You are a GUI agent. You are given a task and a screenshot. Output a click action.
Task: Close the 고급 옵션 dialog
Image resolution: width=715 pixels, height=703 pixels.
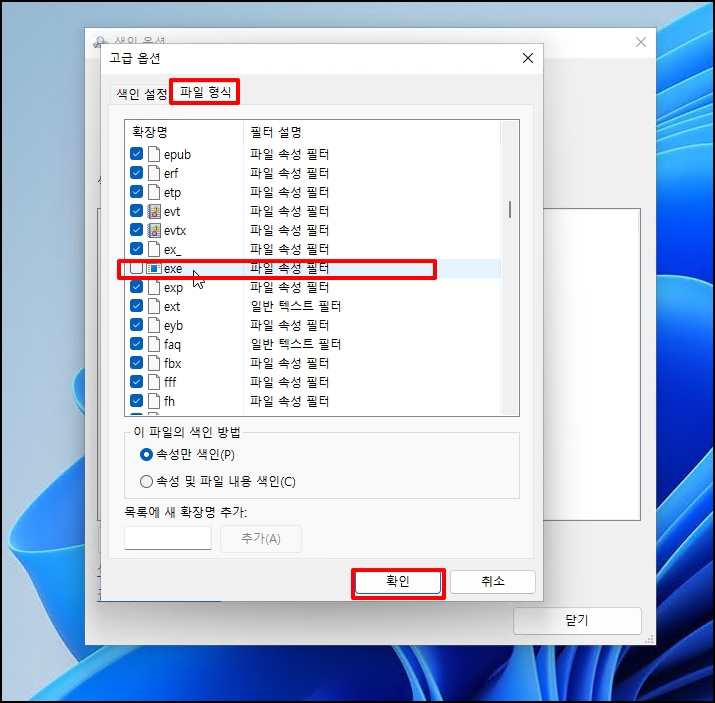tap(528, 58)
